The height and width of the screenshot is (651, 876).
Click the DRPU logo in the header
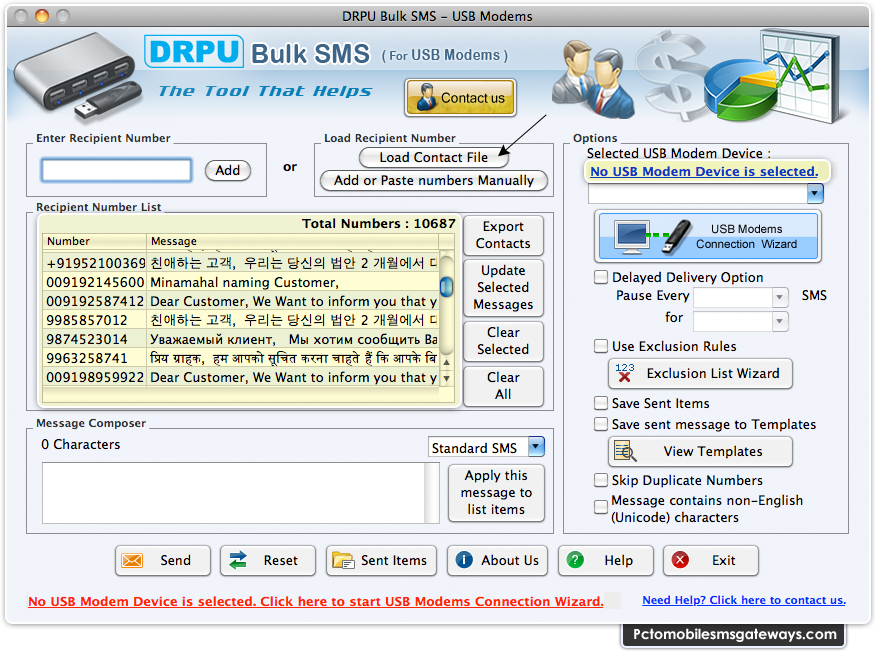coord(194,51)
